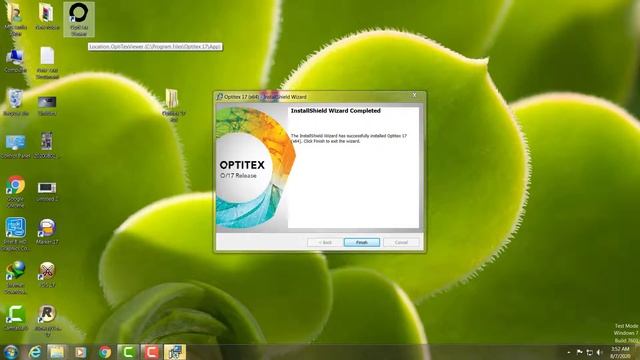Image resolution: width=640 pixels, height=360 pixels.
Task: Open the blank document file on desktop
Action: tap(47, 62)
